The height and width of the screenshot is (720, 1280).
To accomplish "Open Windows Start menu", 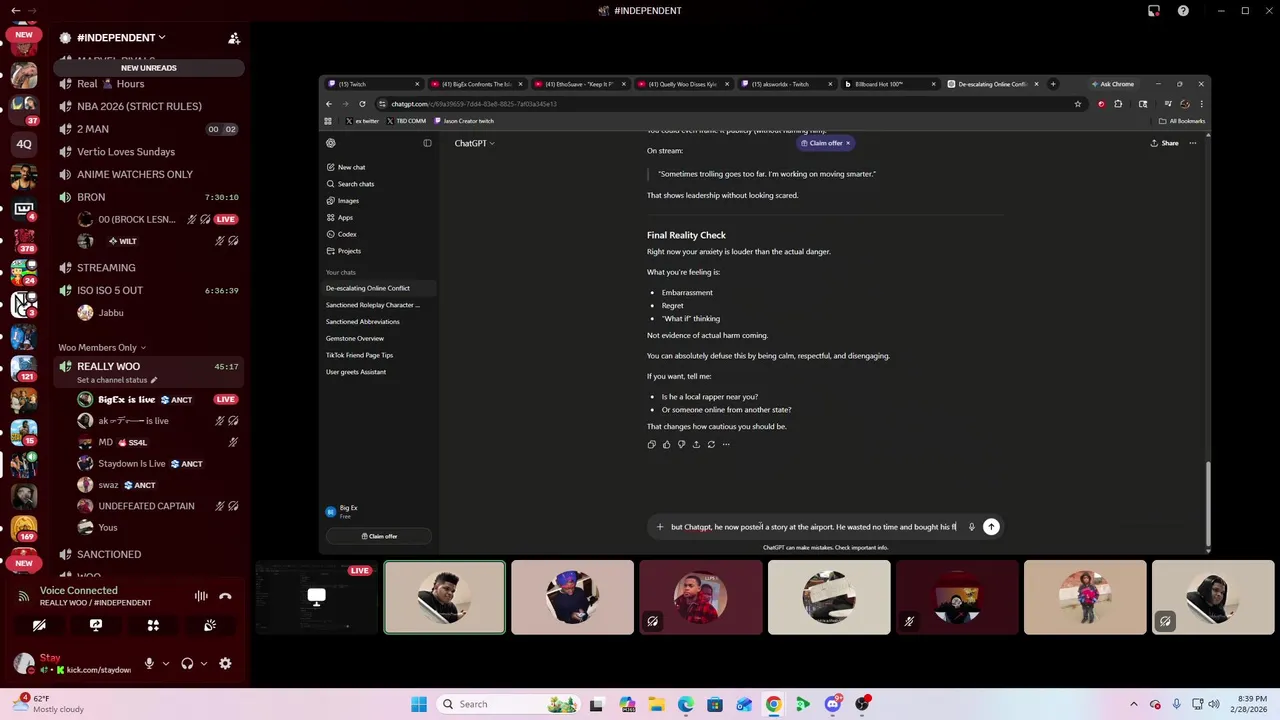I will click(418, 704).
